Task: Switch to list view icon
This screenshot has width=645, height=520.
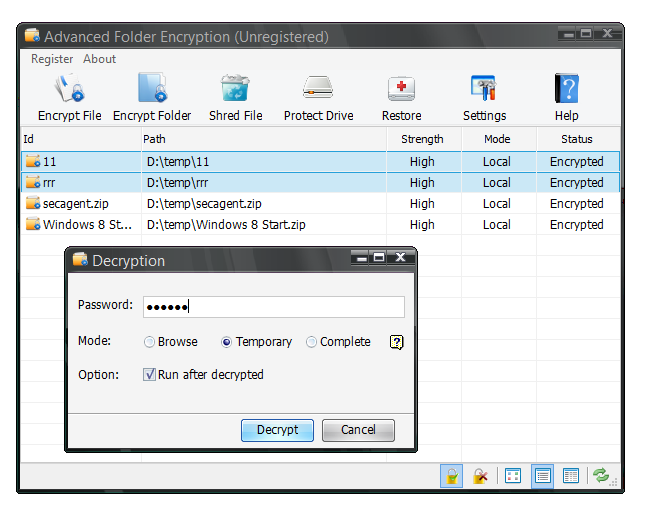Action: pos(542,476)
